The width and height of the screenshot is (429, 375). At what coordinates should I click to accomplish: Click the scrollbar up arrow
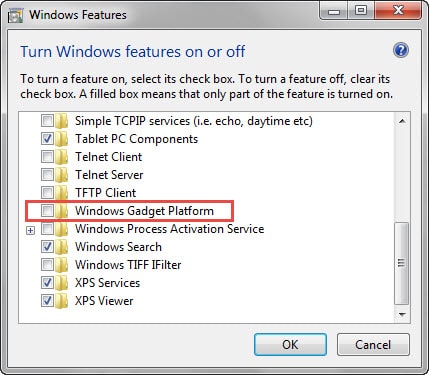click(402, 121)
